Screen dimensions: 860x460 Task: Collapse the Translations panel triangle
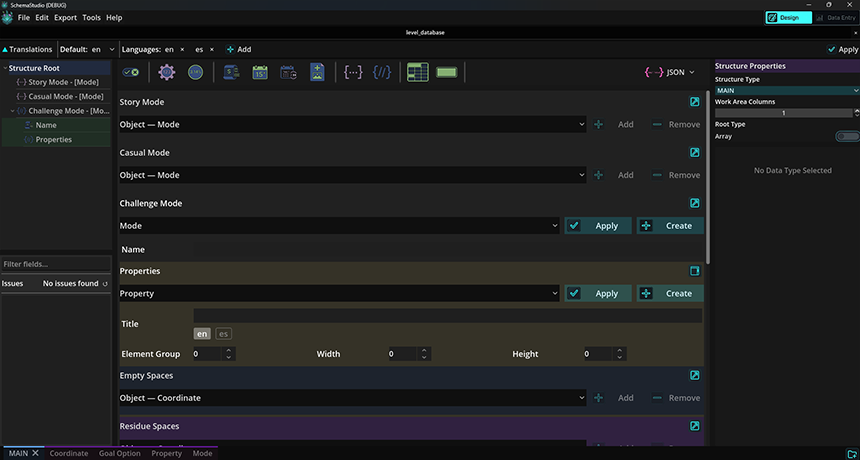pyautogui.click(x=5, y=49)
